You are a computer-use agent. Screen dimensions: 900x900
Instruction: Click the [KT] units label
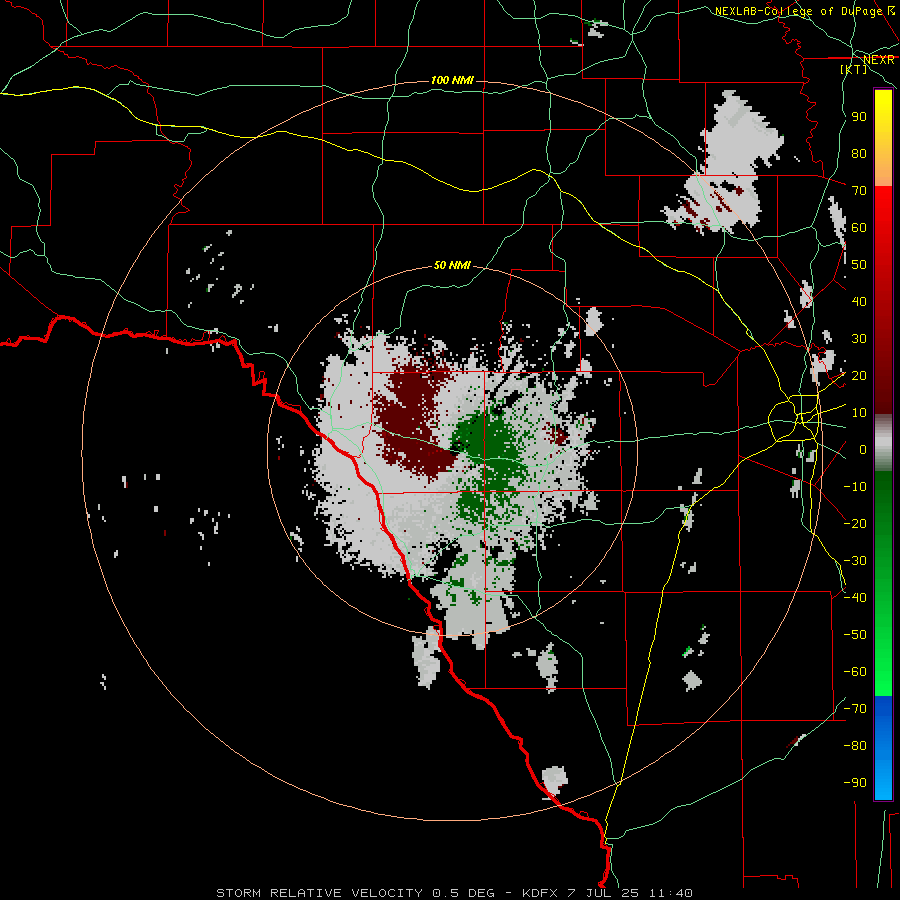[x=854, y=69]
